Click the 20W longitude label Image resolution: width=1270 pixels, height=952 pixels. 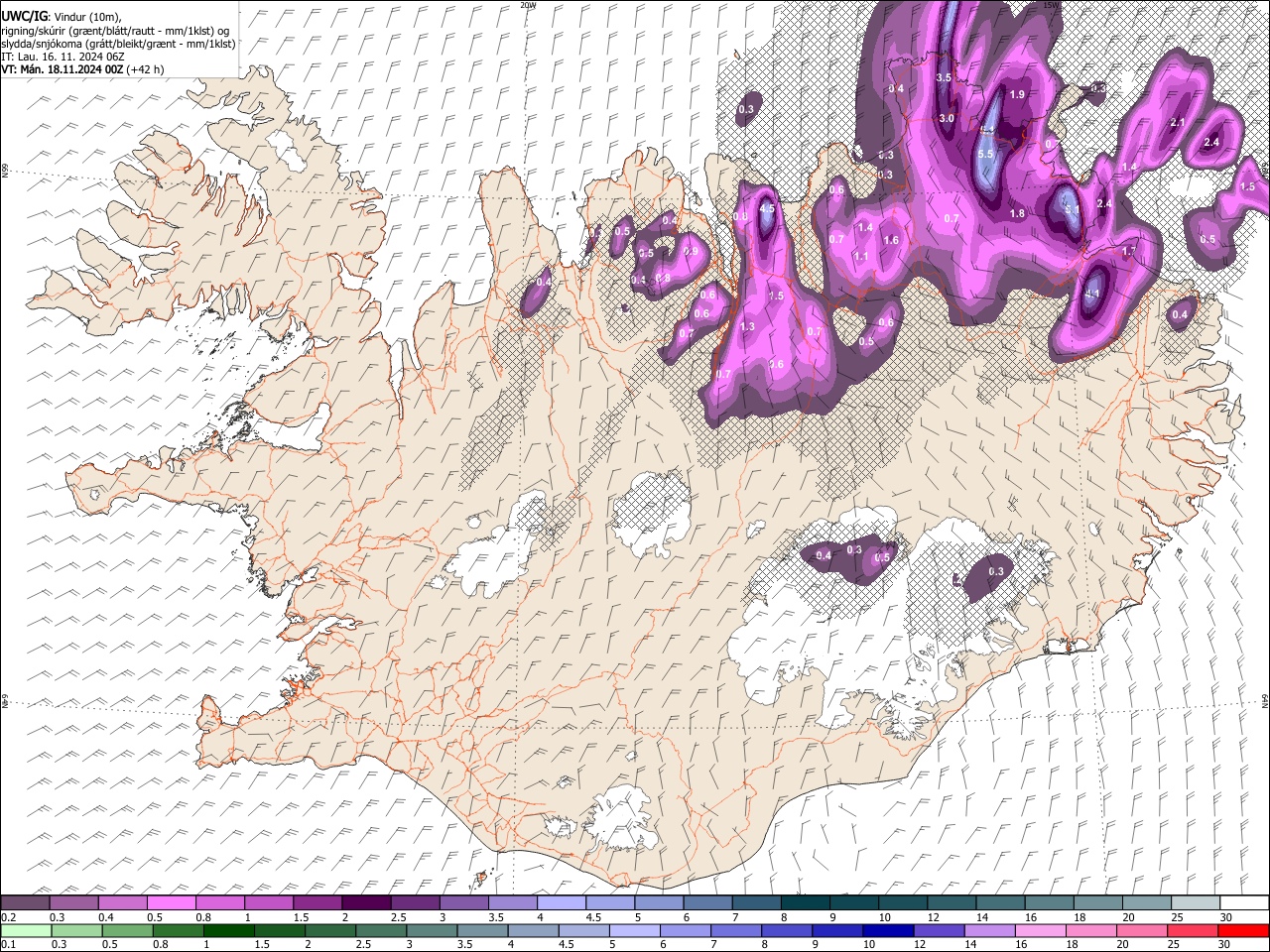click(529, 5)
